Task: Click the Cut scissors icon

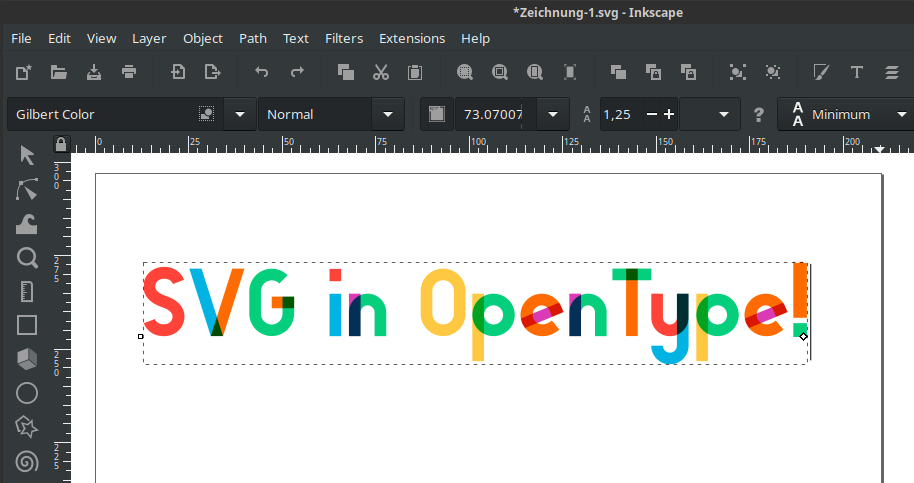Action: [x=381, y=72]
